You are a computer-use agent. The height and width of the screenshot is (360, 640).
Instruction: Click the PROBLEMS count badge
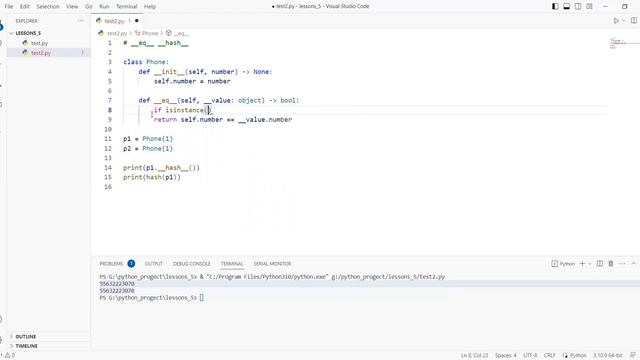pos(131,264)
